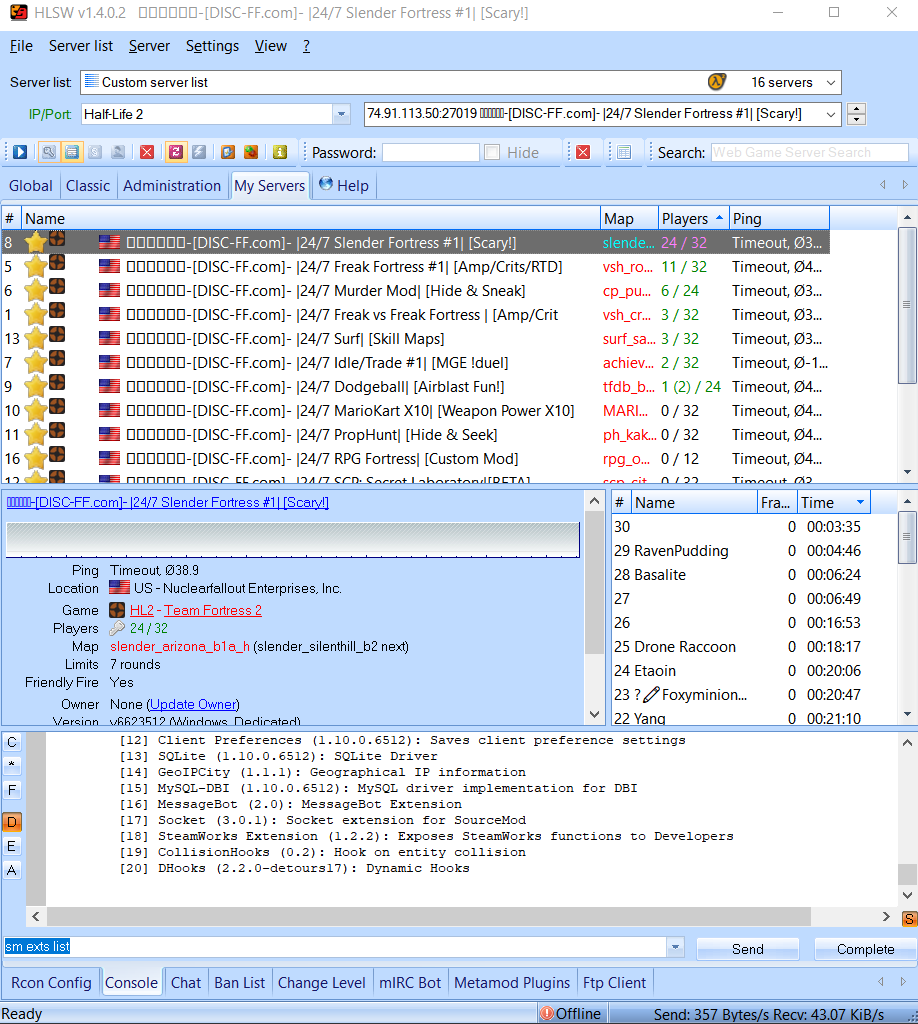The width and height of the screenshot is (918, 1024).
Task: Check the Hide password checkbox
Action: 492,152
